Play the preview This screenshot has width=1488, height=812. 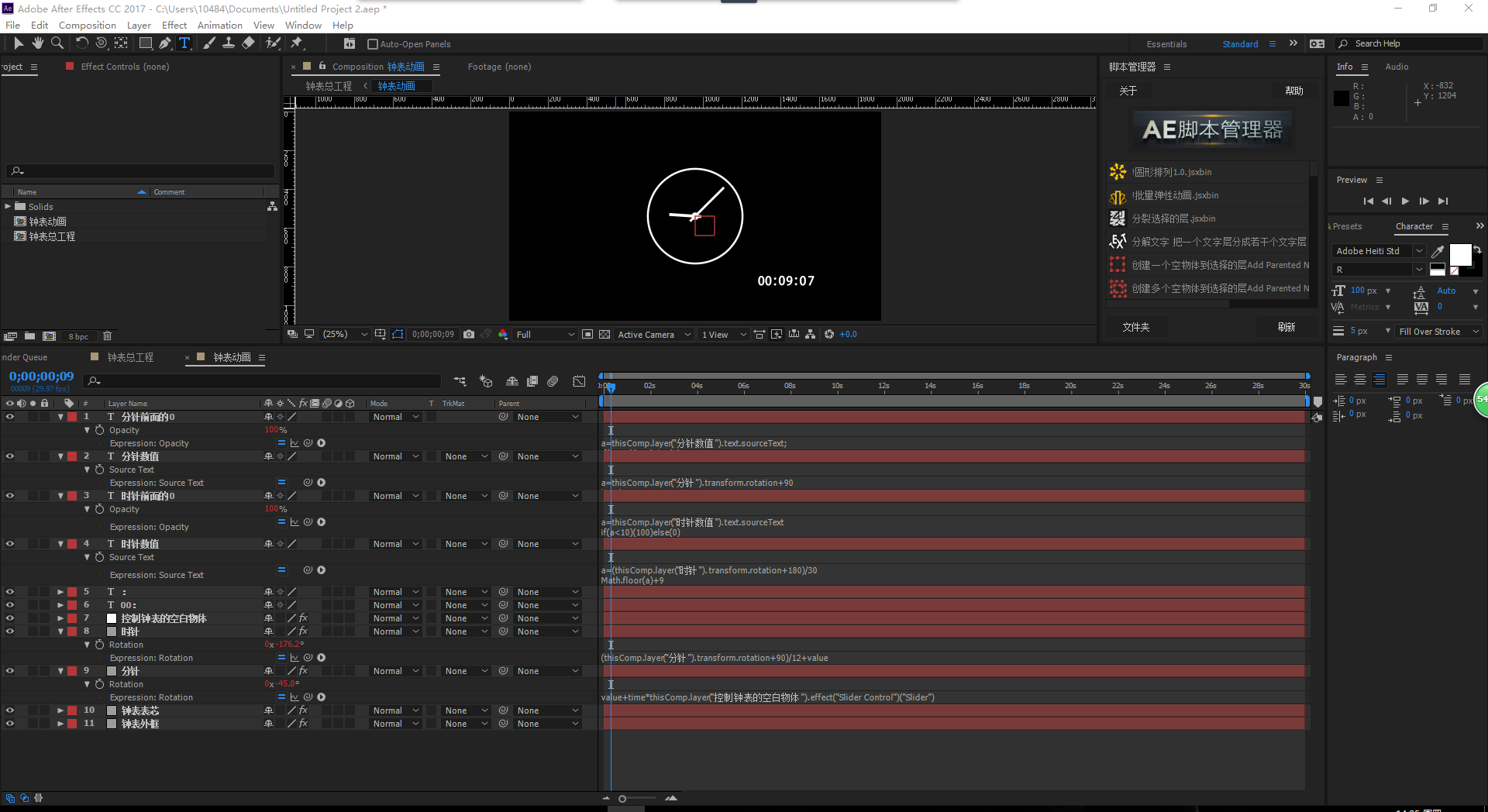1405,201
